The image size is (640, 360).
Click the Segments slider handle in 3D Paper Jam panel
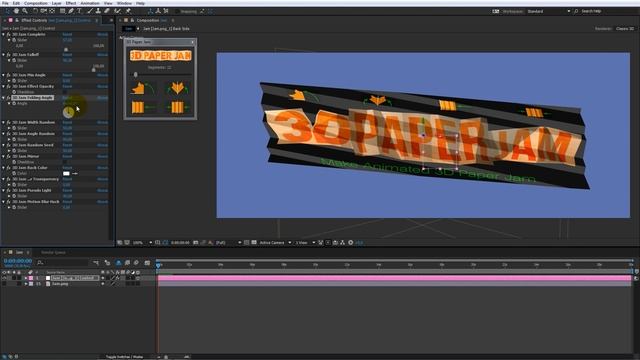pos(136,74)
